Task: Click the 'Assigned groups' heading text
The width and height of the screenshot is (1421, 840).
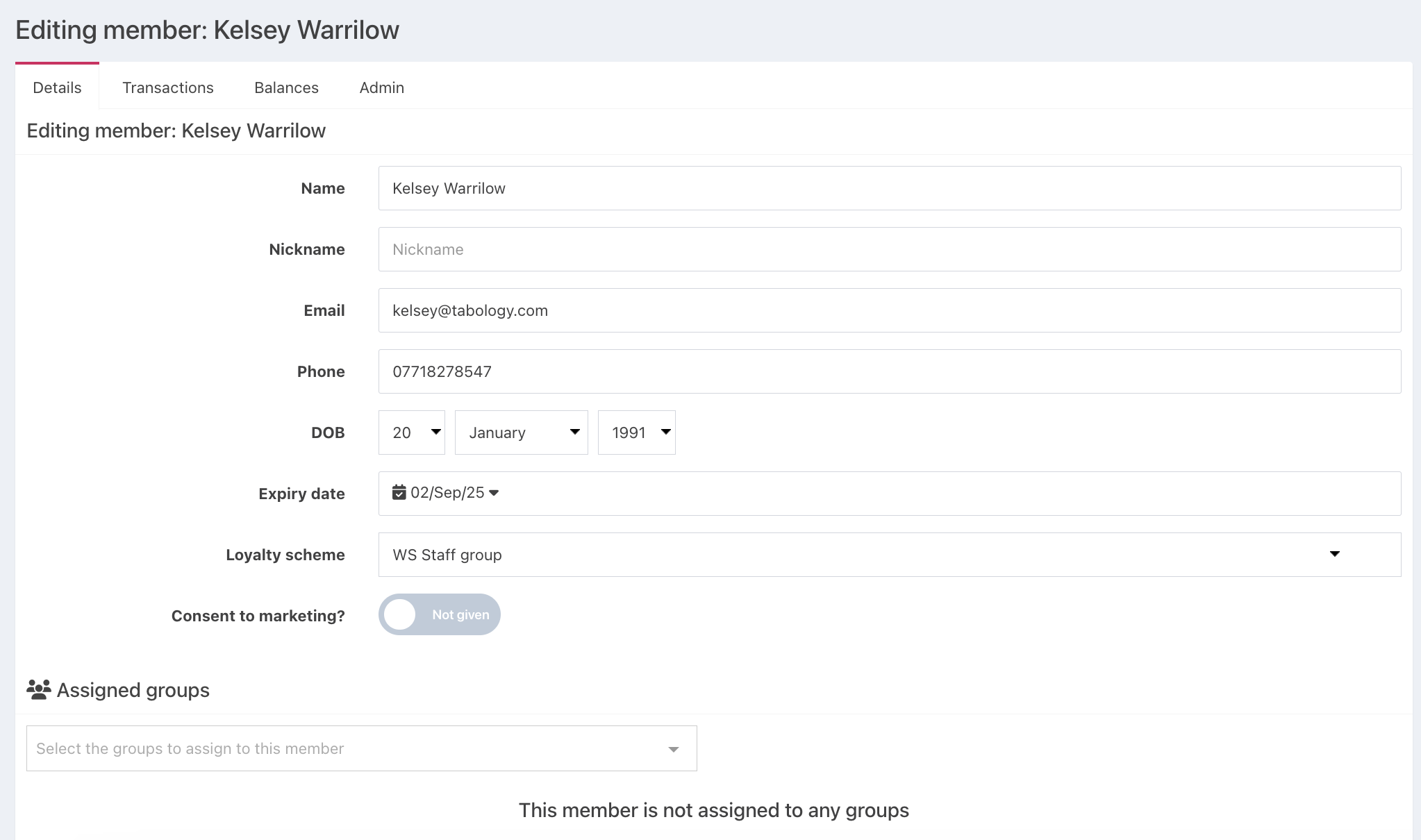Action: (133, 690)
